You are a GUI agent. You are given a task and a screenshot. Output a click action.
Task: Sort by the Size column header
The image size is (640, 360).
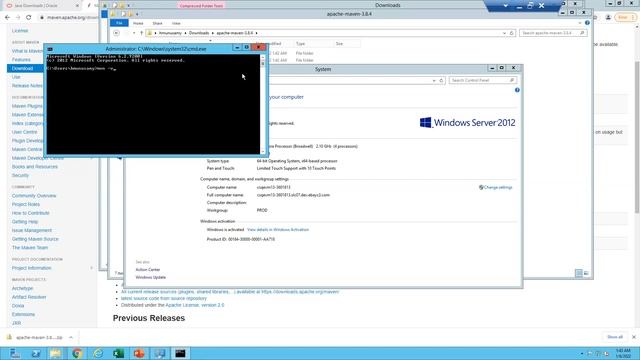pos(339,44)
